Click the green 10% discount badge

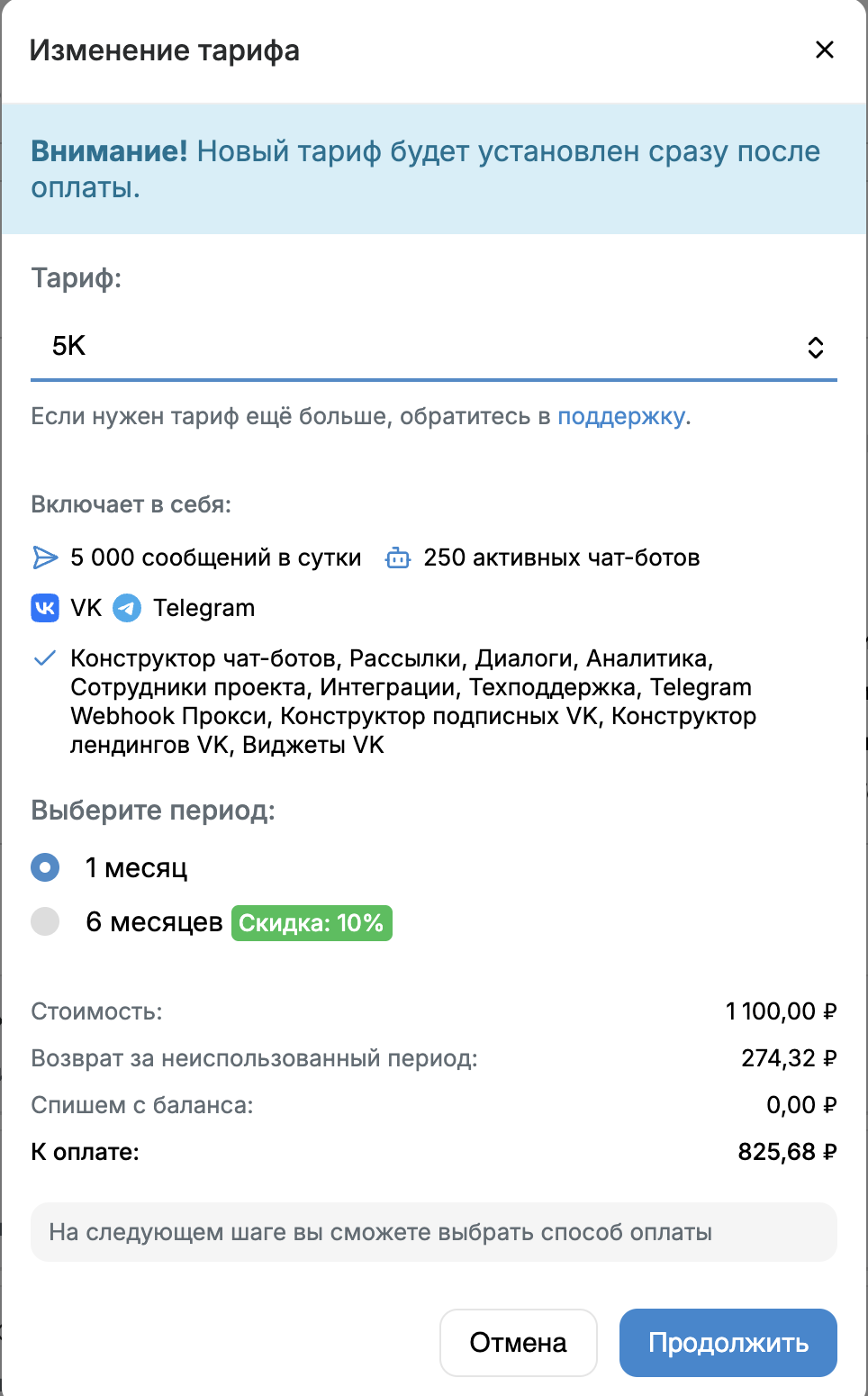[x=312, y=923]
